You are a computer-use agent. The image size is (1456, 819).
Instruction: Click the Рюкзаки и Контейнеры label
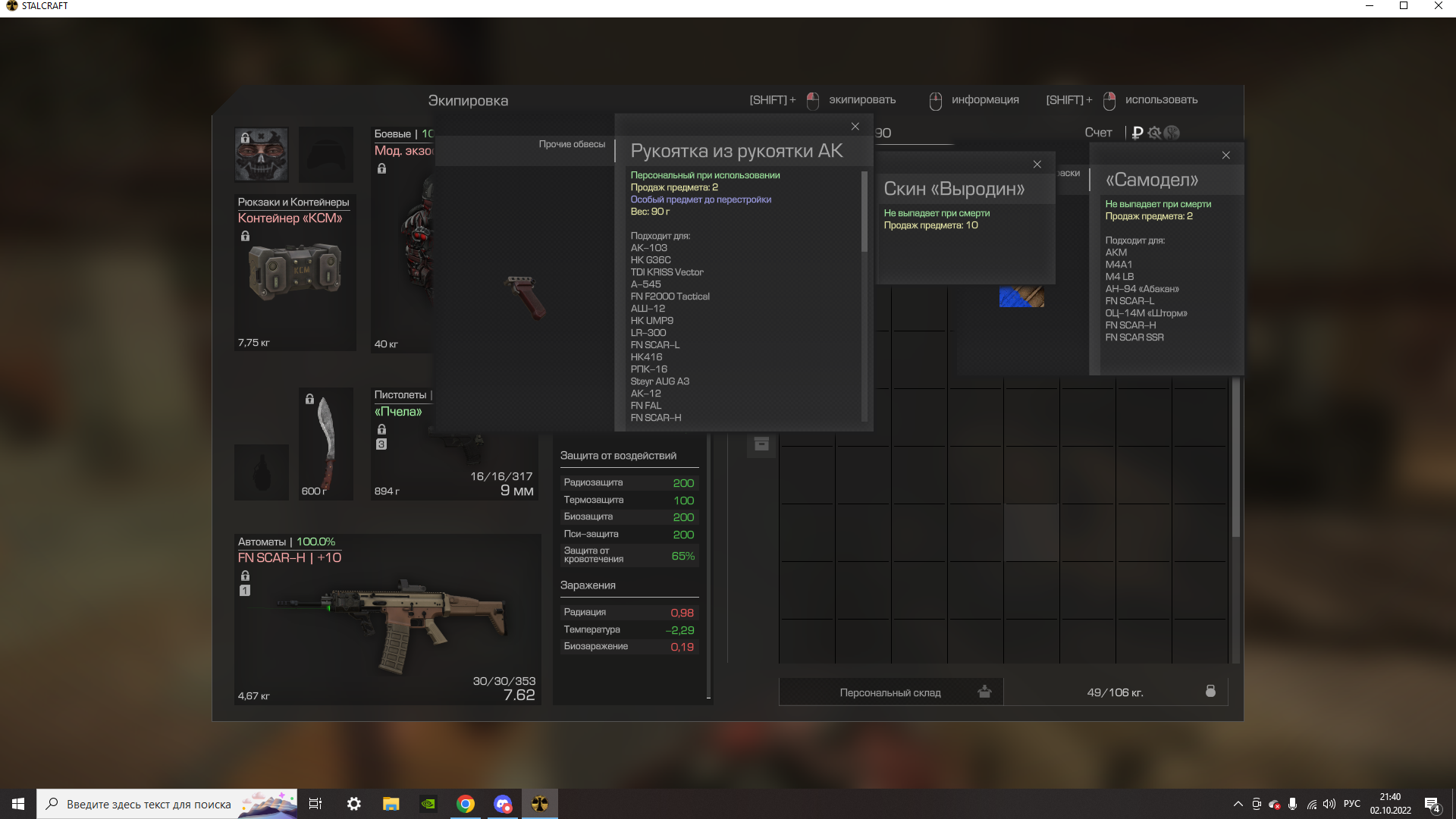click(x=293, y=202)
